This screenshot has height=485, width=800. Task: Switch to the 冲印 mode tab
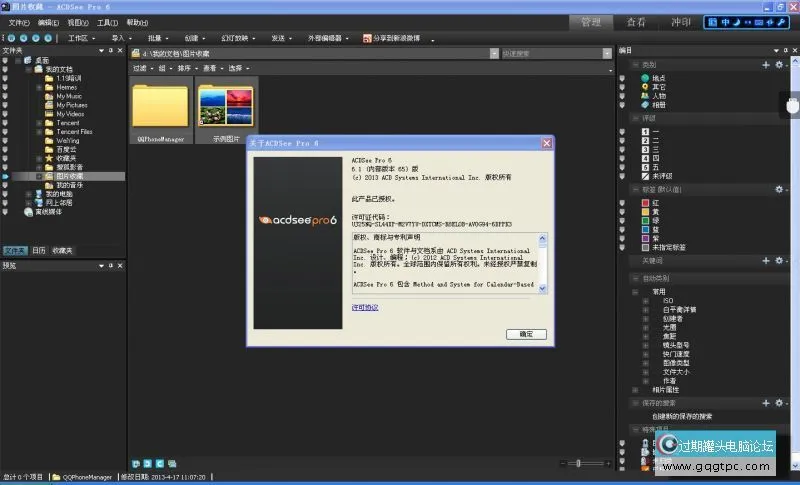tap(681, 22)
